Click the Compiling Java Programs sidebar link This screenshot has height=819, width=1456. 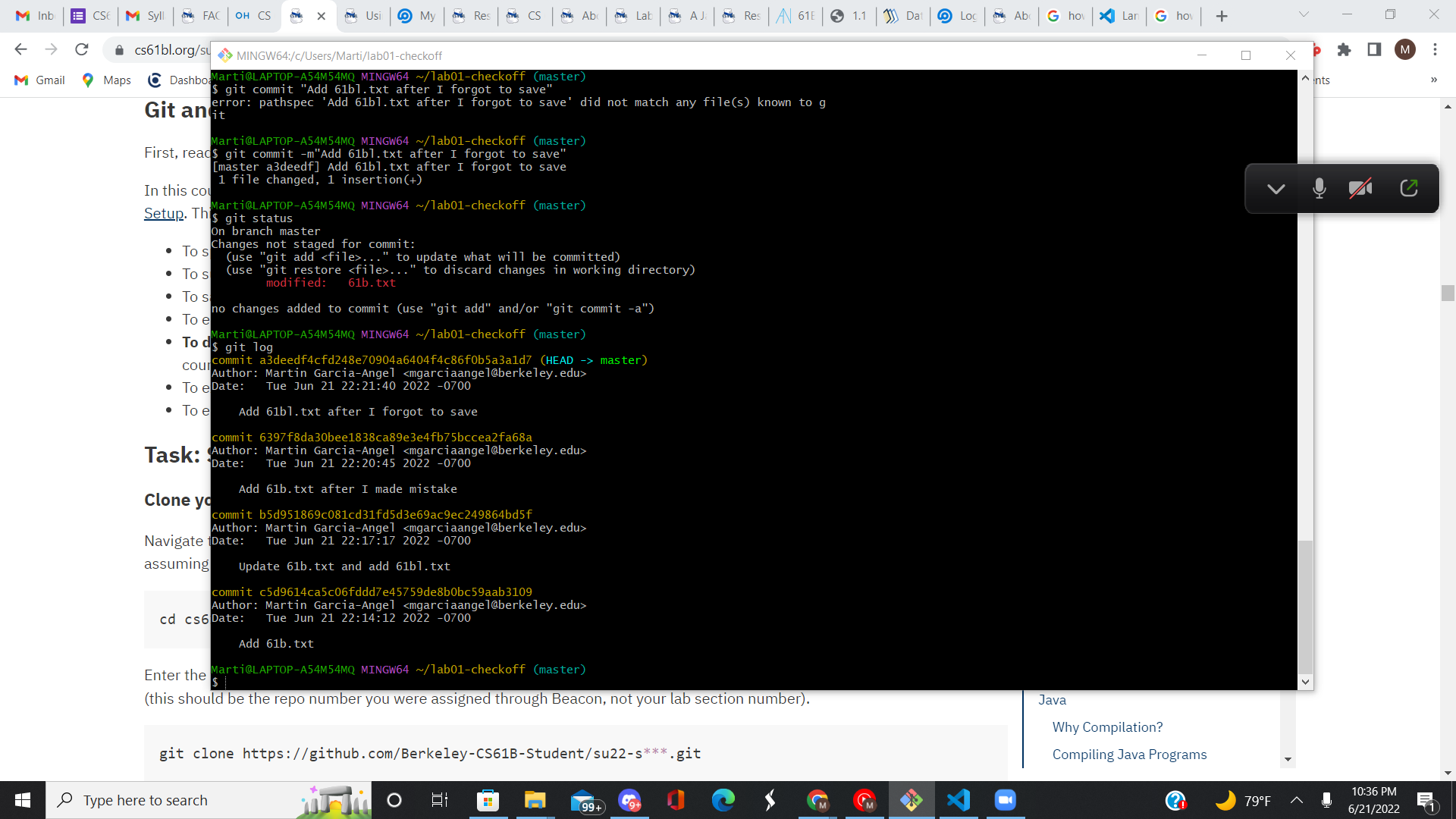tap(1129, 754)
